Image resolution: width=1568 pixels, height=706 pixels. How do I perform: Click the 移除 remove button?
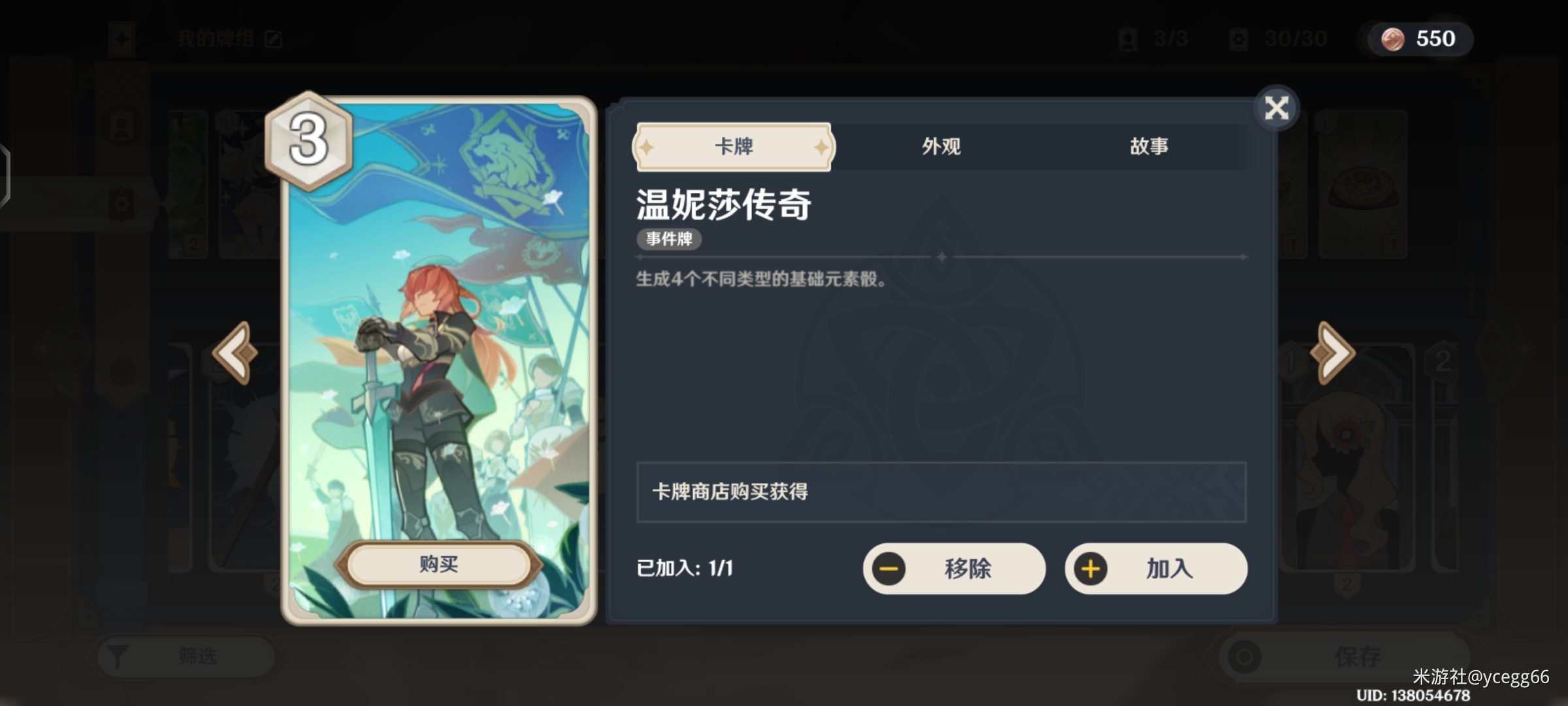coord(955,569)
